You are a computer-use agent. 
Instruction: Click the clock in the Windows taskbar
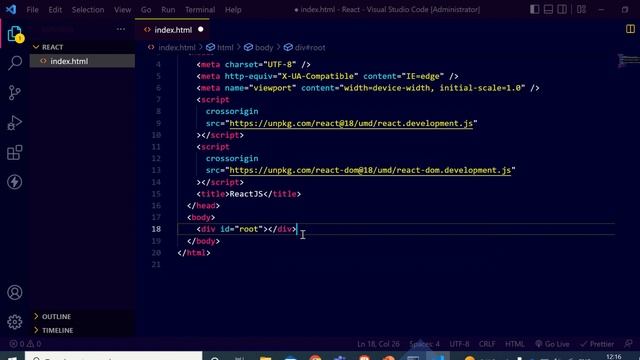tap(613, 357)
